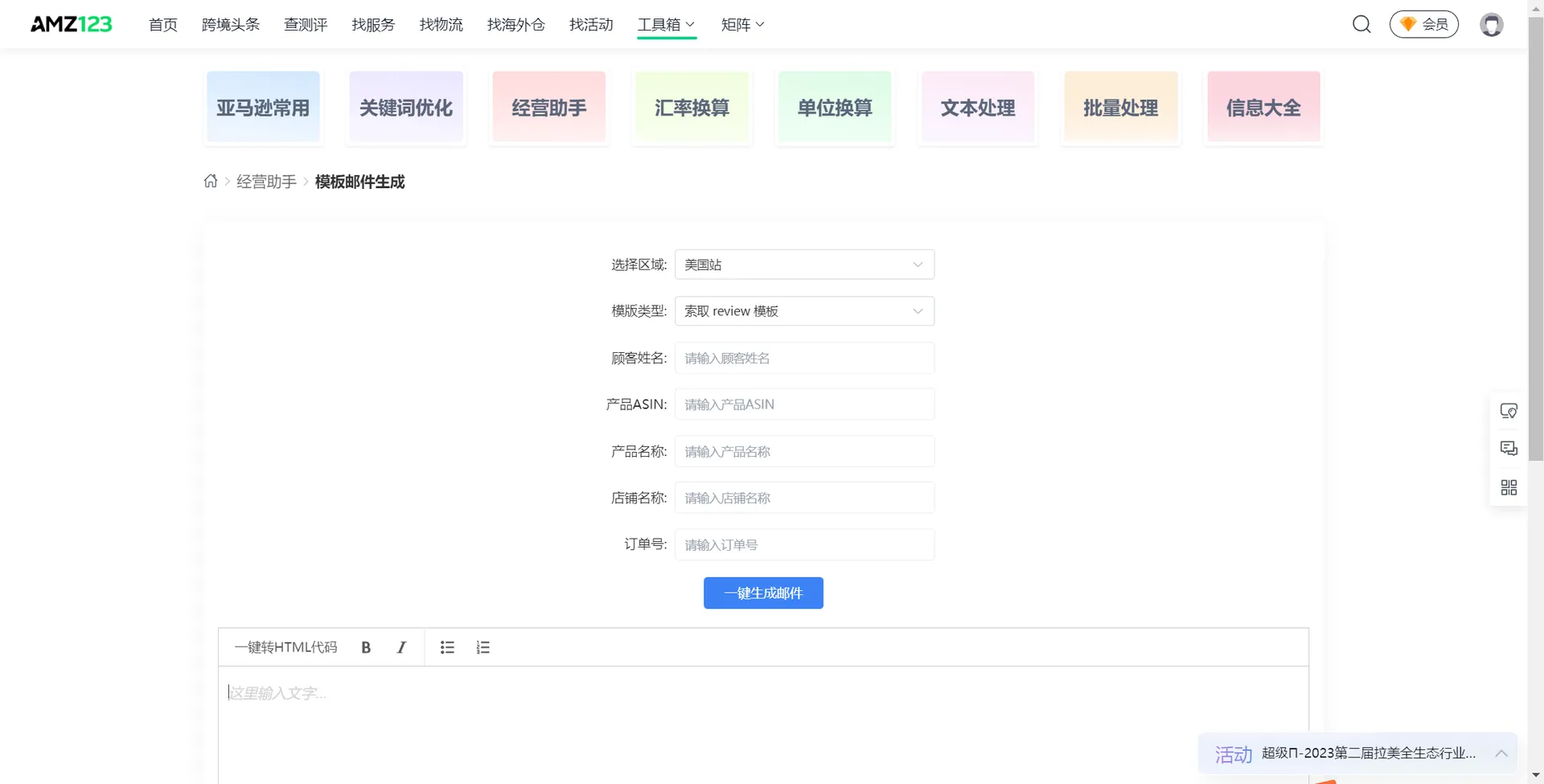
Task: Insert a bulleted list
Action: pos(447,647)
